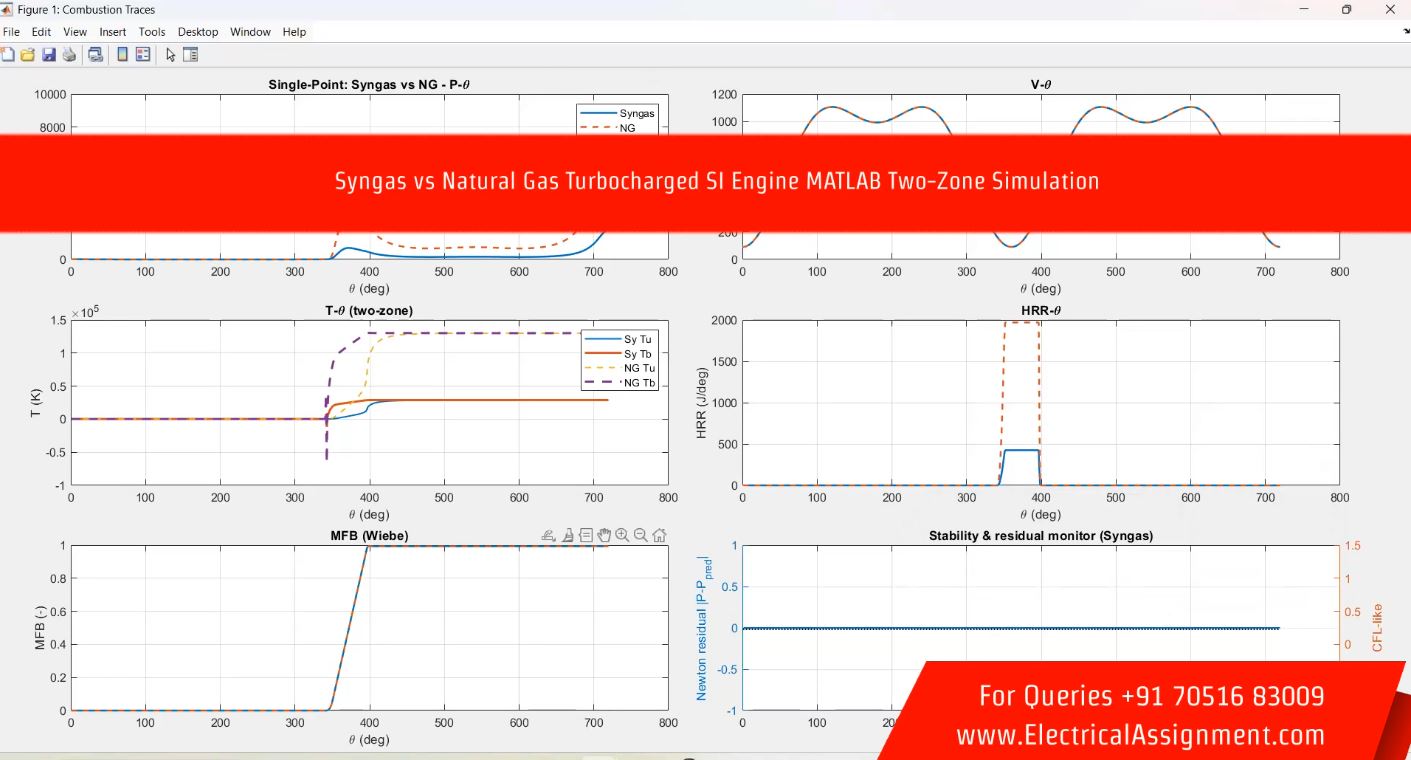Click zoom out magnifier on MFB axes
This screenshot has height=760, width=1411.
(x=641, y=536)
